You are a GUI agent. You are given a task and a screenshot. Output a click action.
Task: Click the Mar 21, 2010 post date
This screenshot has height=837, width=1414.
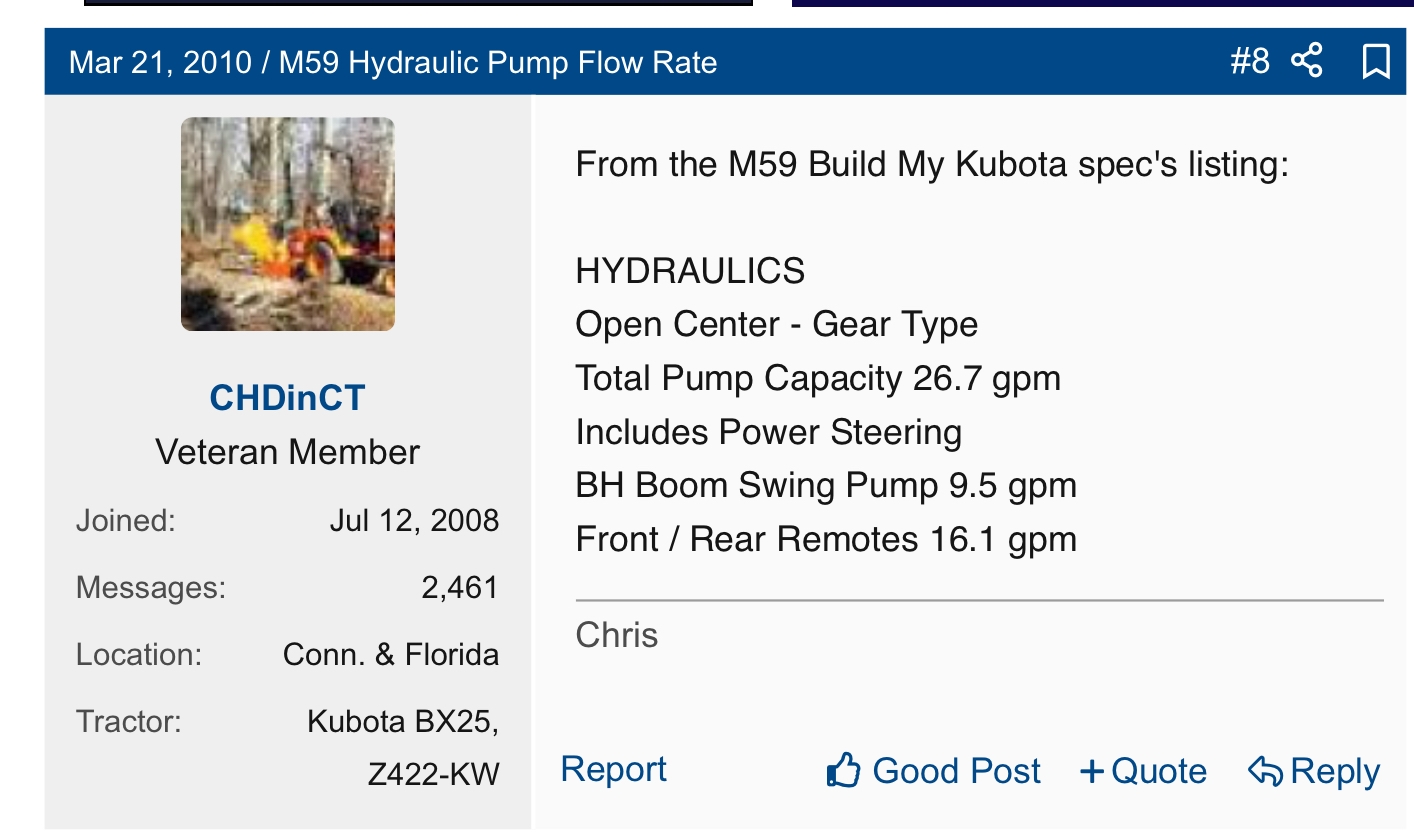point(160,63)
